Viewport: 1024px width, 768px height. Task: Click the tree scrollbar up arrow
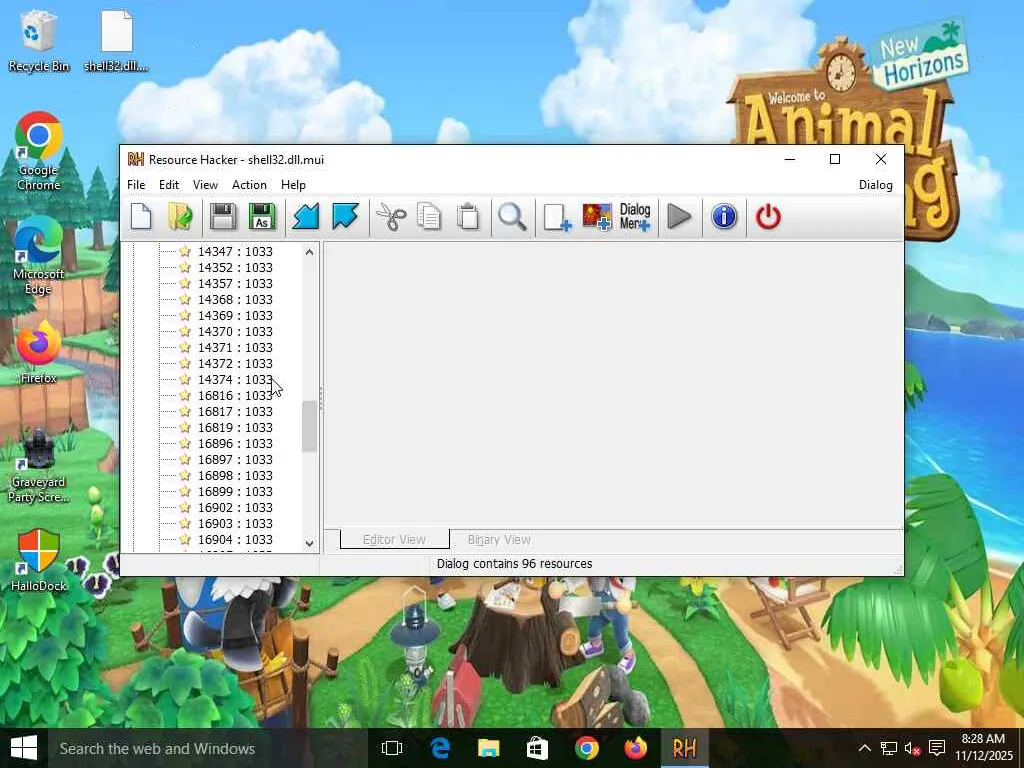point(310,251)
